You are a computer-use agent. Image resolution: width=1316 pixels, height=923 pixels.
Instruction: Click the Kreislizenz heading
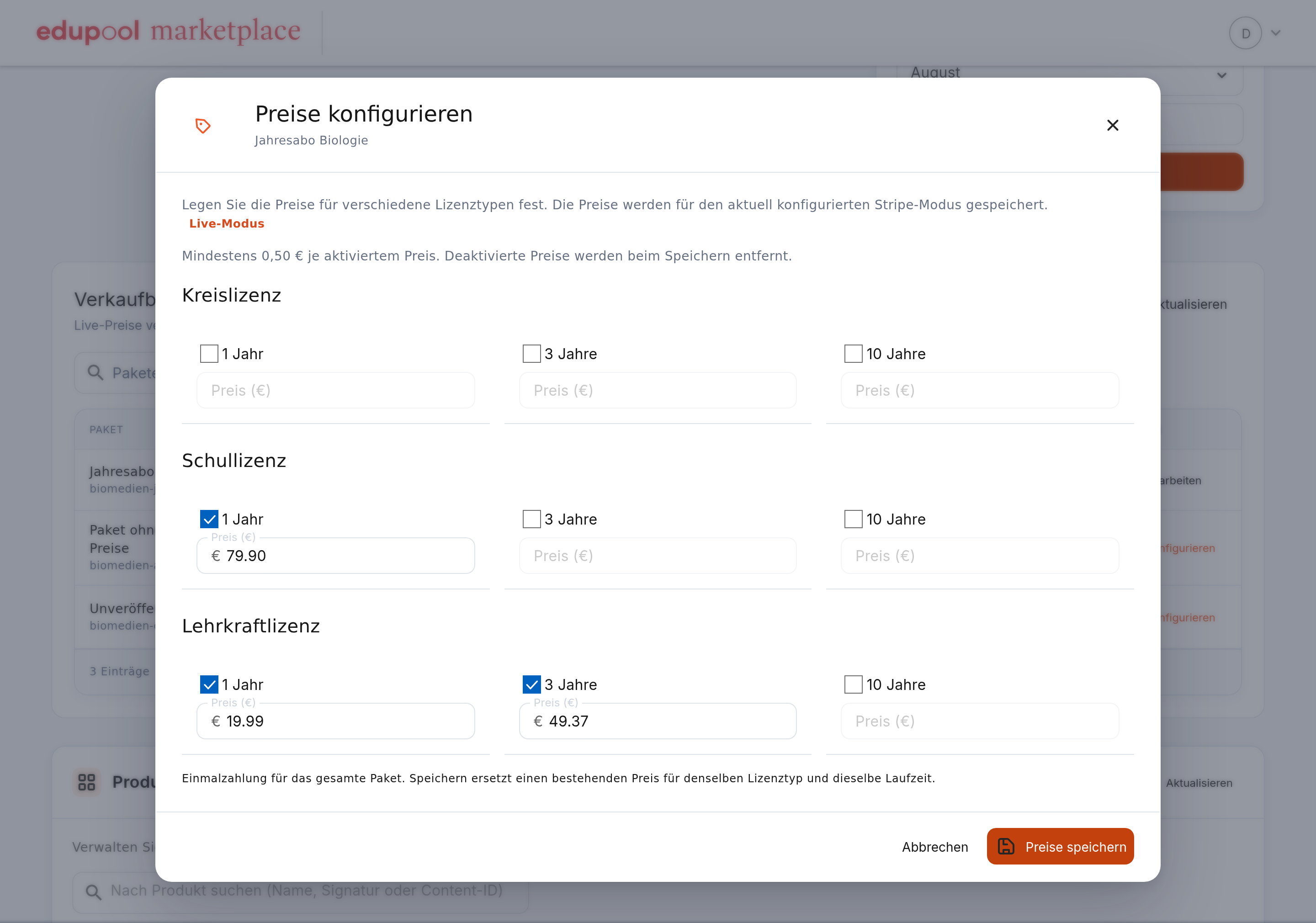[231, 295]
